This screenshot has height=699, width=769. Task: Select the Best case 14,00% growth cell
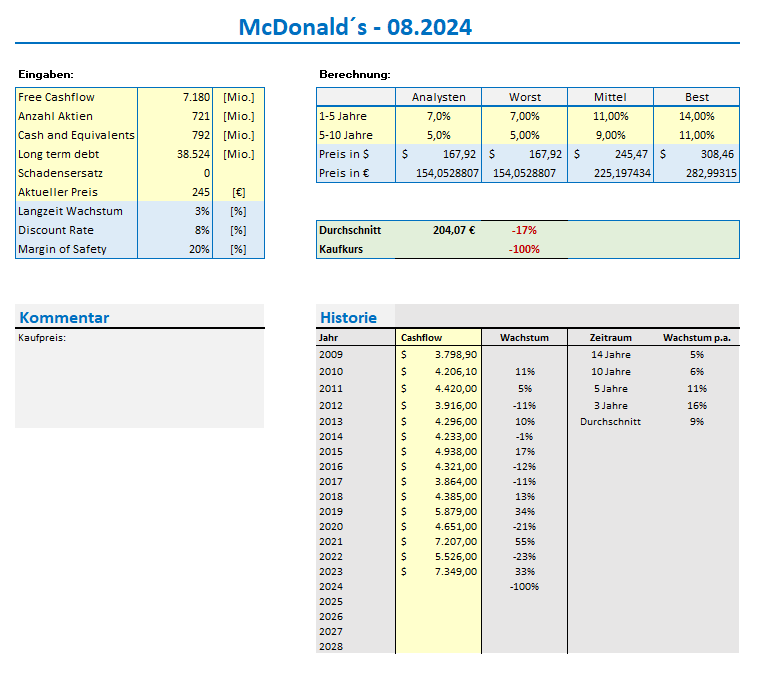pyautogui.click(x=697, y=116)
